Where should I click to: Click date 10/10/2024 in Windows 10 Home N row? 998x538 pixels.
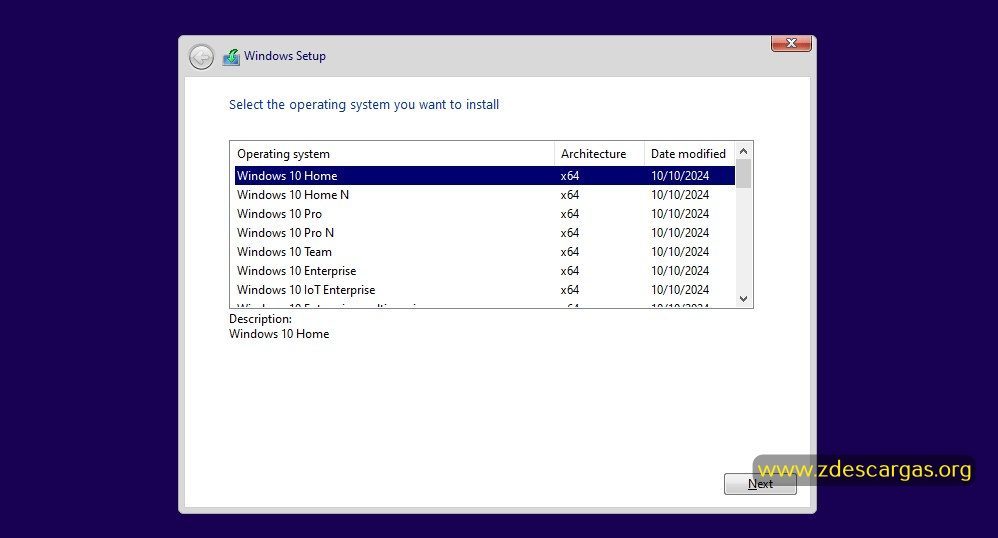[680, 195]
